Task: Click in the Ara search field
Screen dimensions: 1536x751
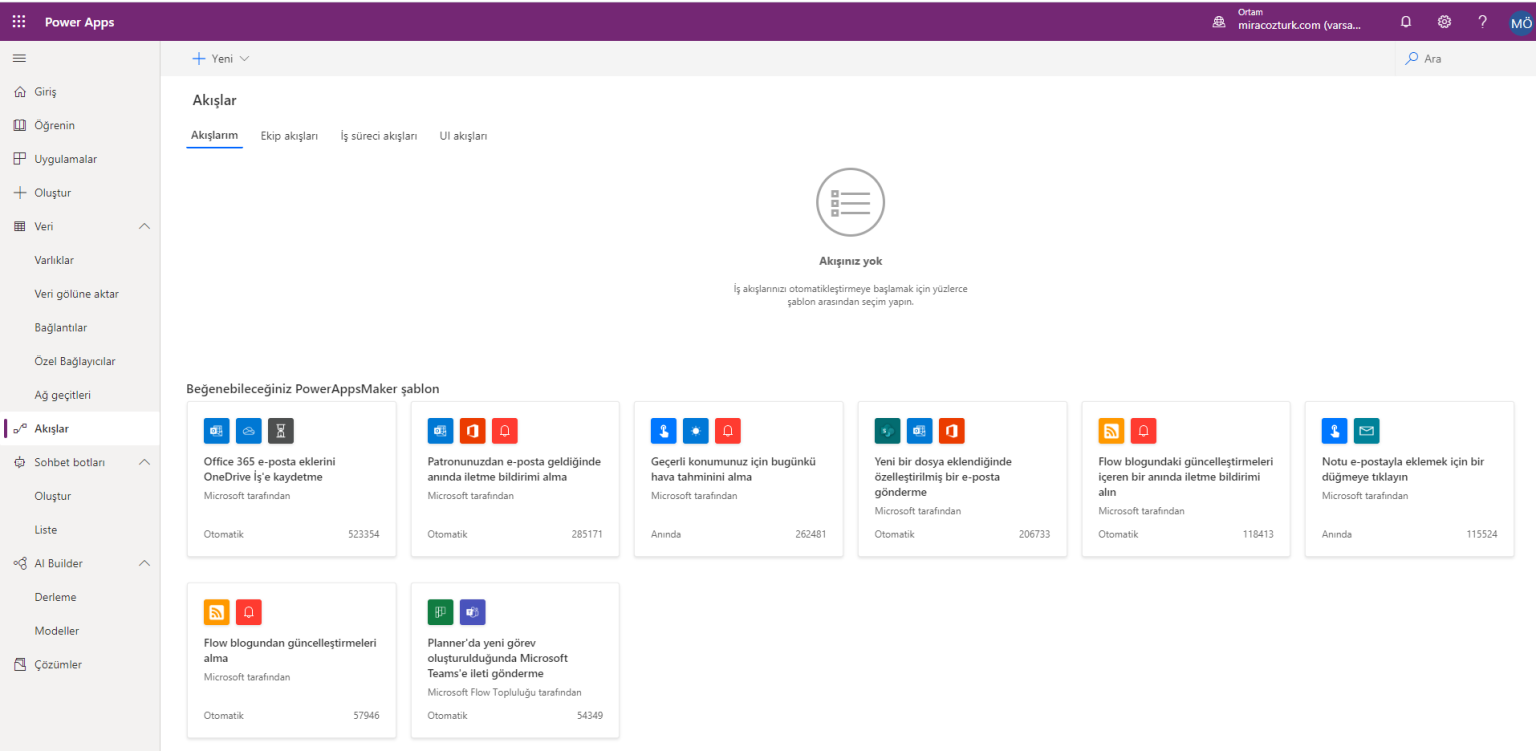Action: tap(1465, 59)
